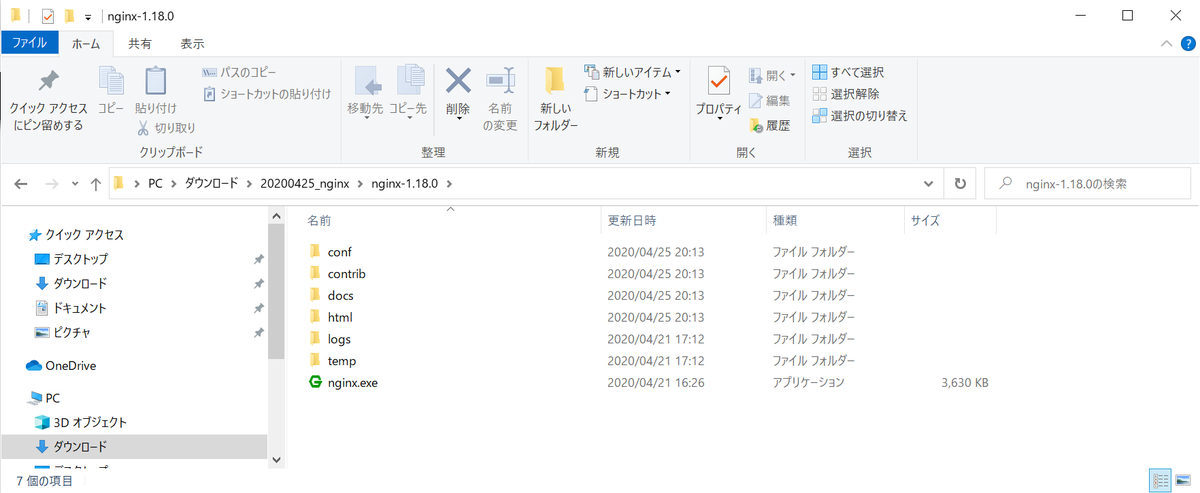Viewport: 1200px width, 493px height.
Task: Create New folder (新しいフォルダー)
Action: [x=555, y=99]
